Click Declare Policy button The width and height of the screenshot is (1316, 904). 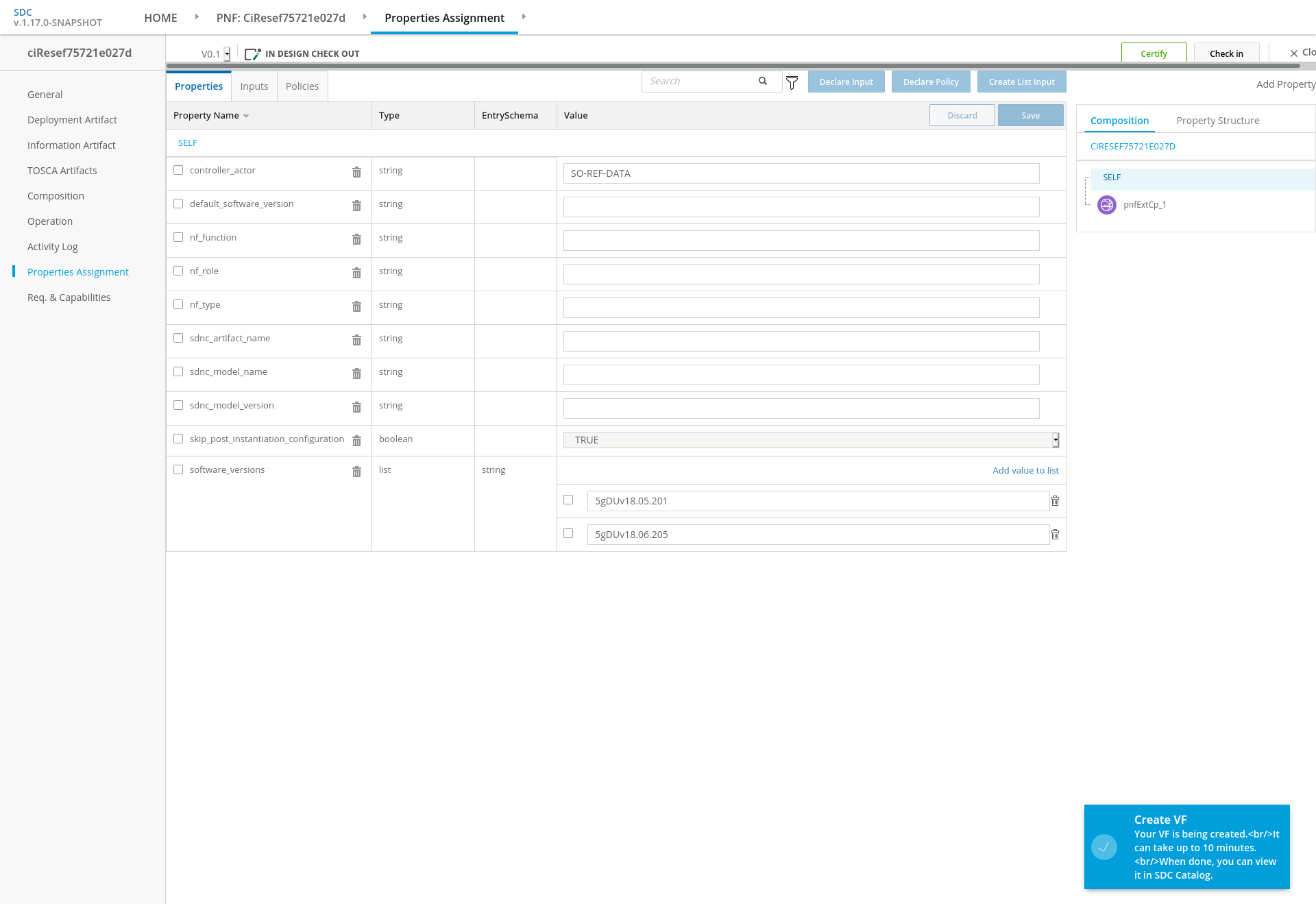click(931, 82)
